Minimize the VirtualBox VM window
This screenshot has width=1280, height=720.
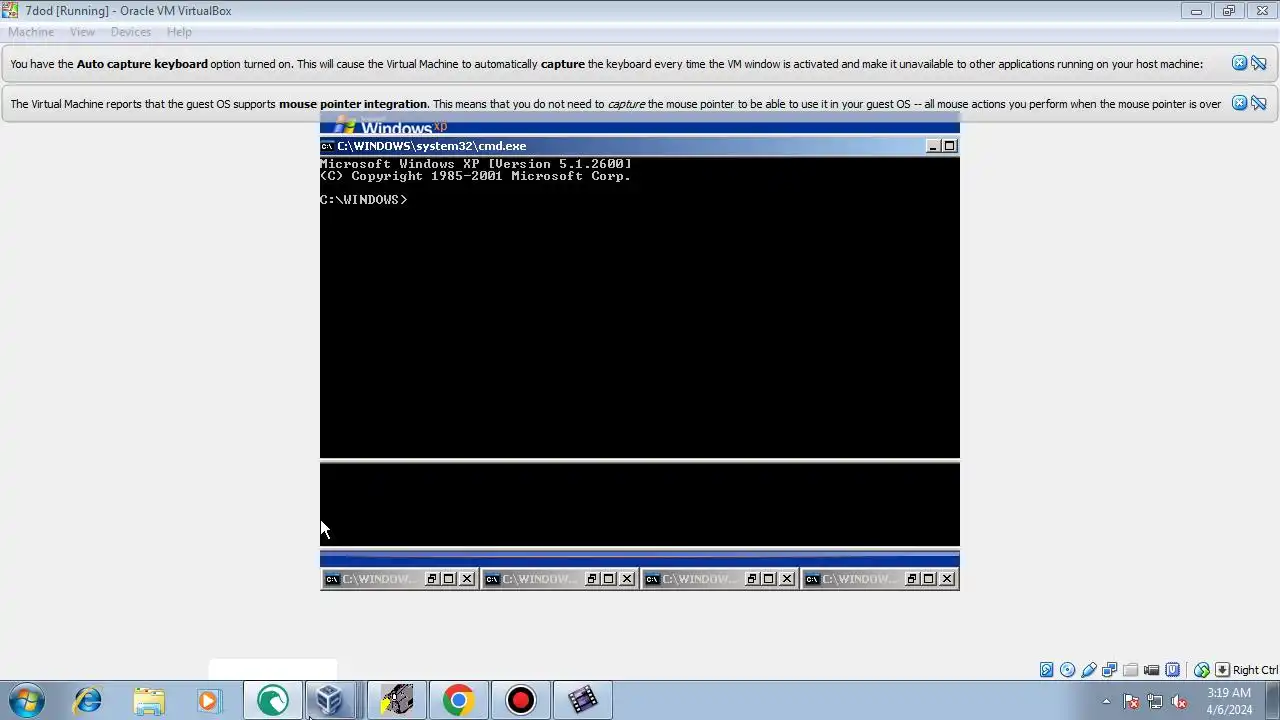click(x=1196, y=11)
